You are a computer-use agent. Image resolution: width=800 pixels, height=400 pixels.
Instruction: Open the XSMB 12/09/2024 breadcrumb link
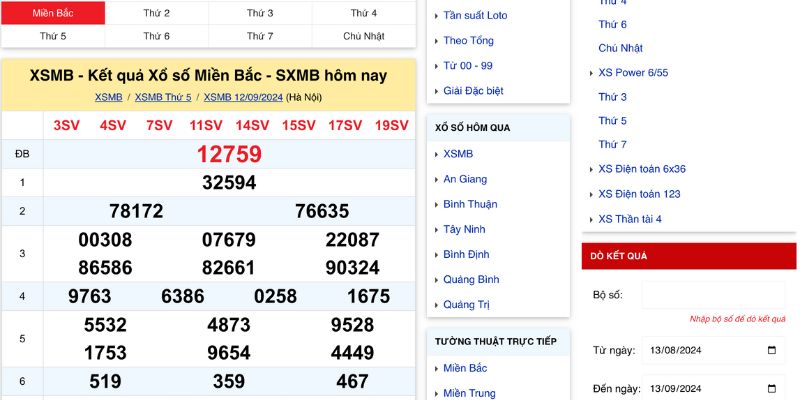click(x=243, y=97)
